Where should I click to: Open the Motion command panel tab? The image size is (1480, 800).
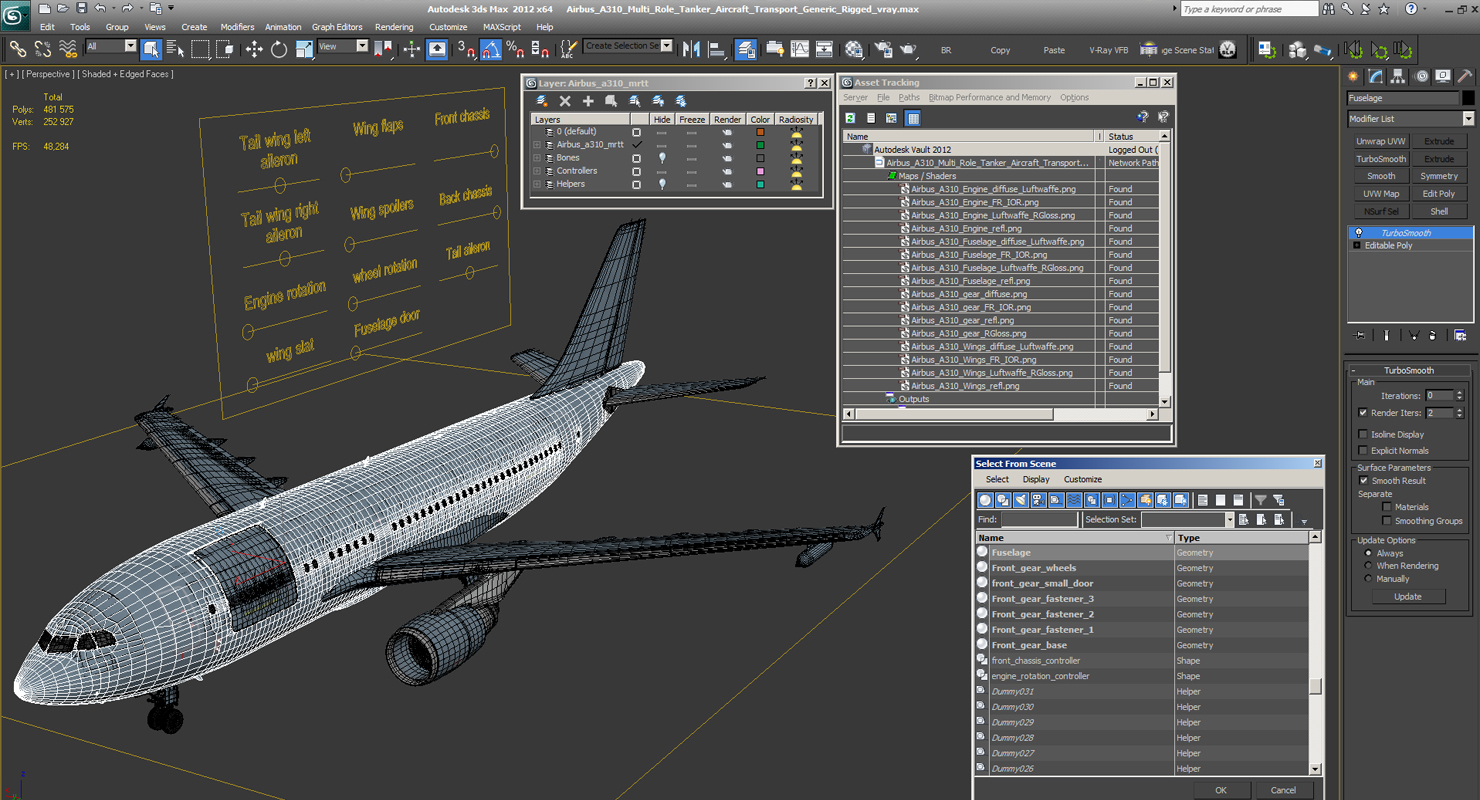pos(1420,76)
